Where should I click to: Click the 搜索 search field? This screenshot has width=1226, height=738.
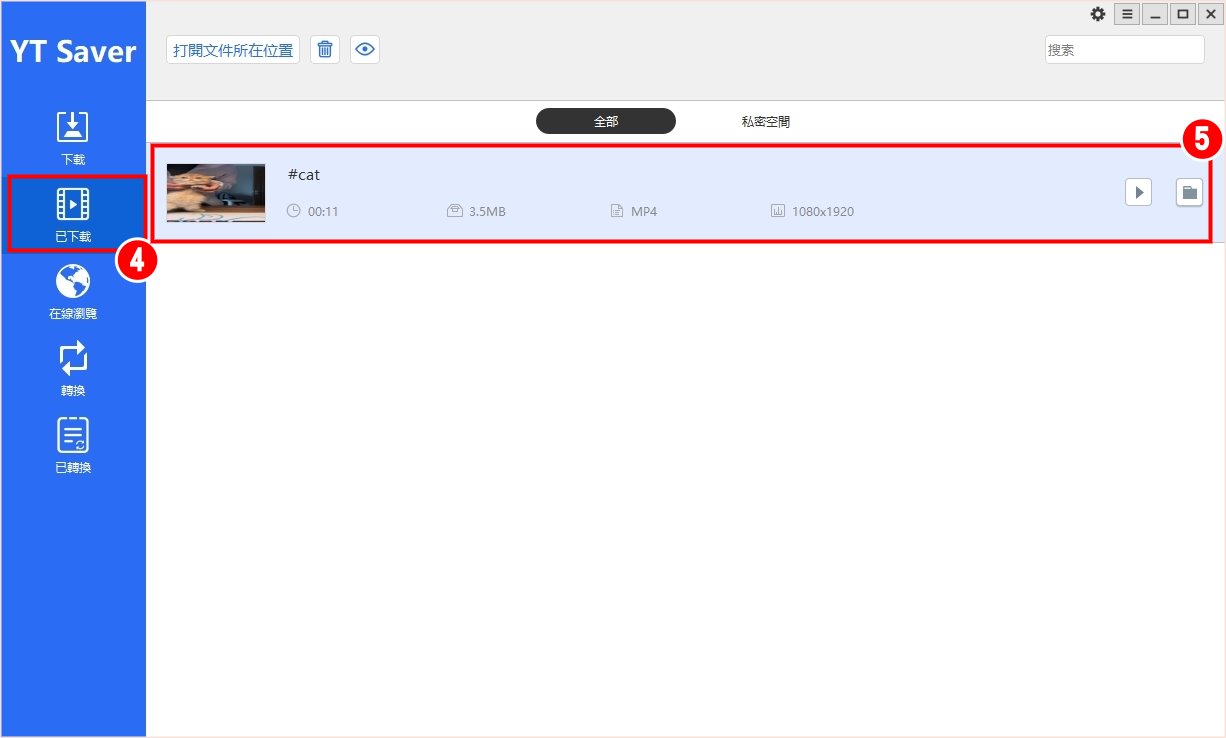(x=1124, y=49)
